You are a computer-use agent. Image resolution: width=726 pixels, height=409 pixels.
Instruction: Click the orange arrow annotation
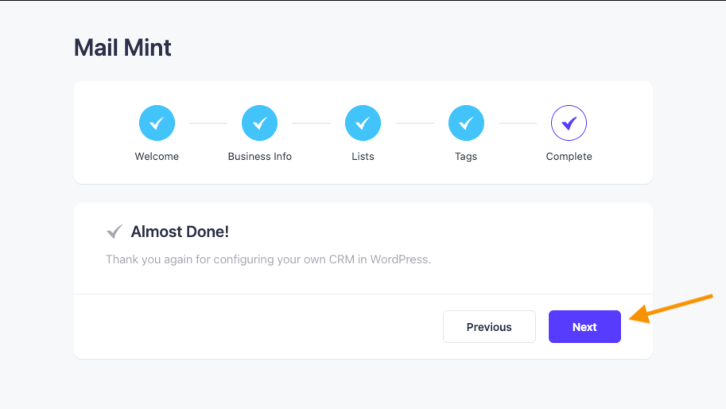tap(671, 308)
